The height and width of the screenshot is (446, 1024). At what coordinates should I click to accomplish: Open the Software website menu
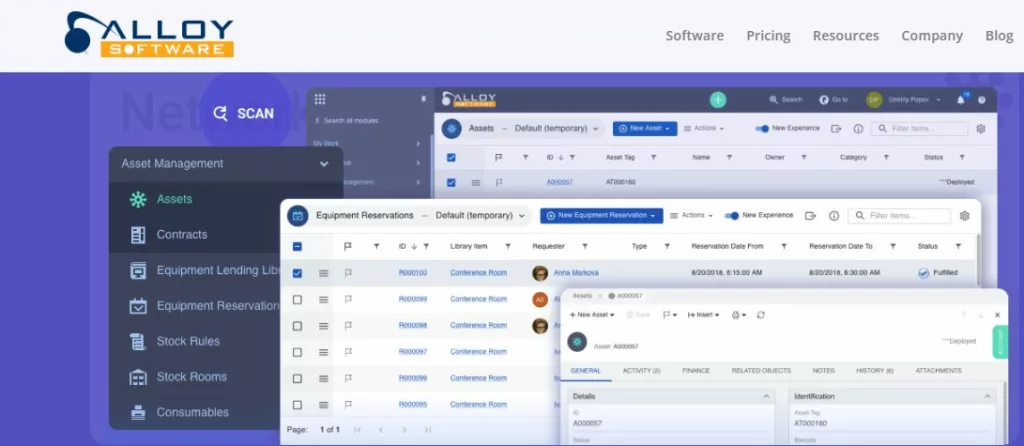click(x=694, y=36)
